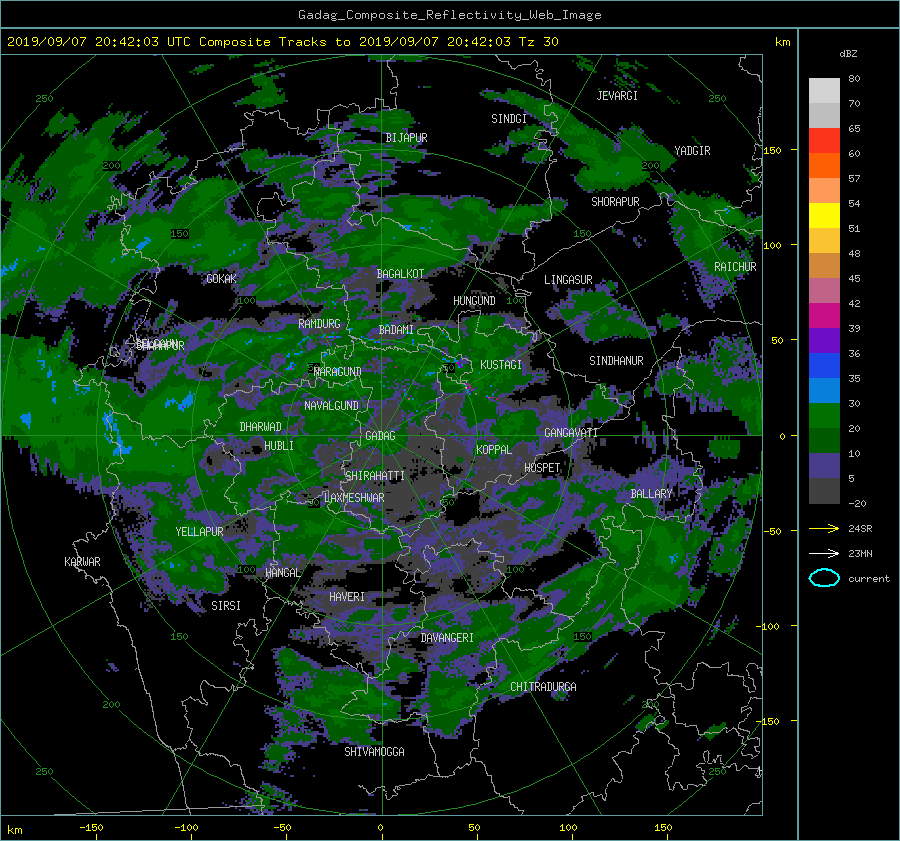Click the GADAG radar center label
900x841 pixels.
(x=380, y=436)
